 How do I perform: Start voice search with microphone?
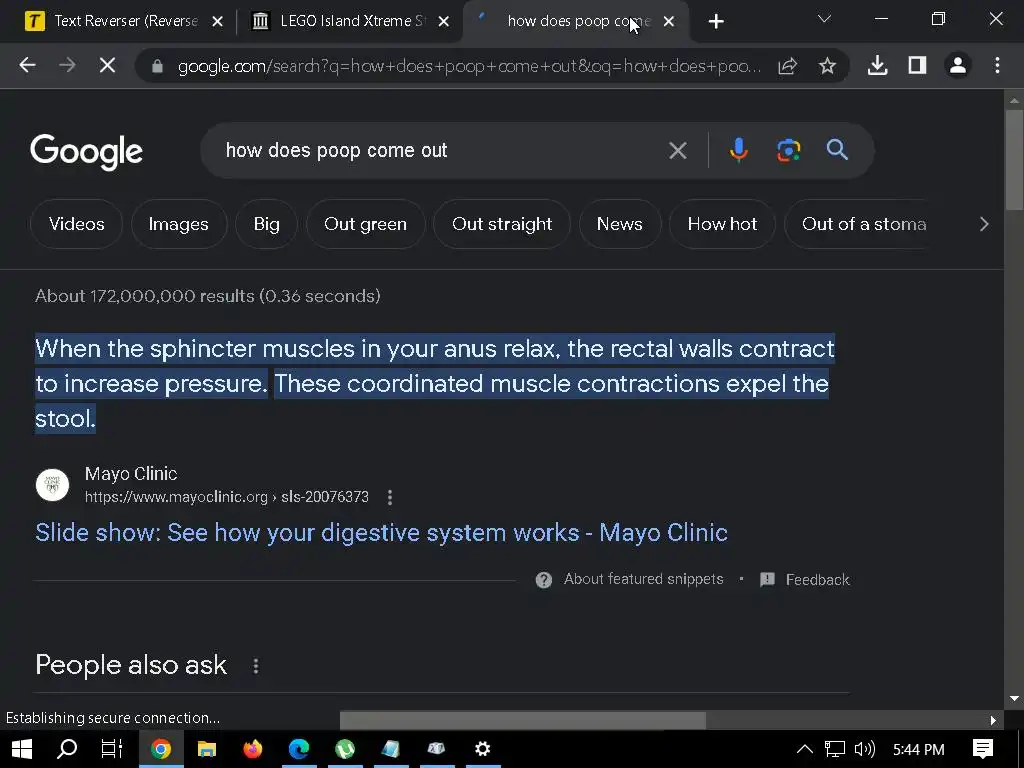click(739, 150)
